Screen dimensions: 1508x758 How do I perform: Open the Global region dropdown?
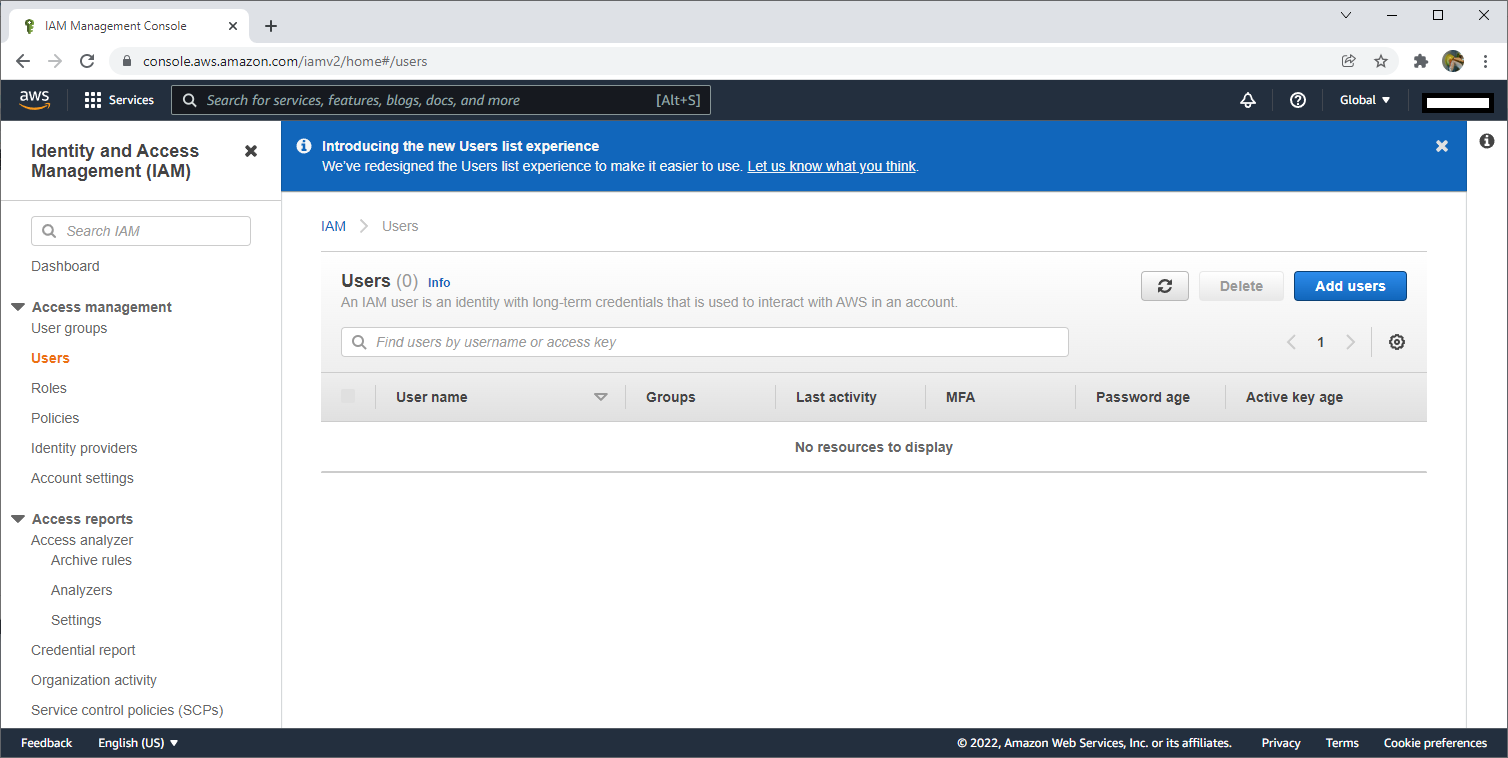[x=1365, y=100]
